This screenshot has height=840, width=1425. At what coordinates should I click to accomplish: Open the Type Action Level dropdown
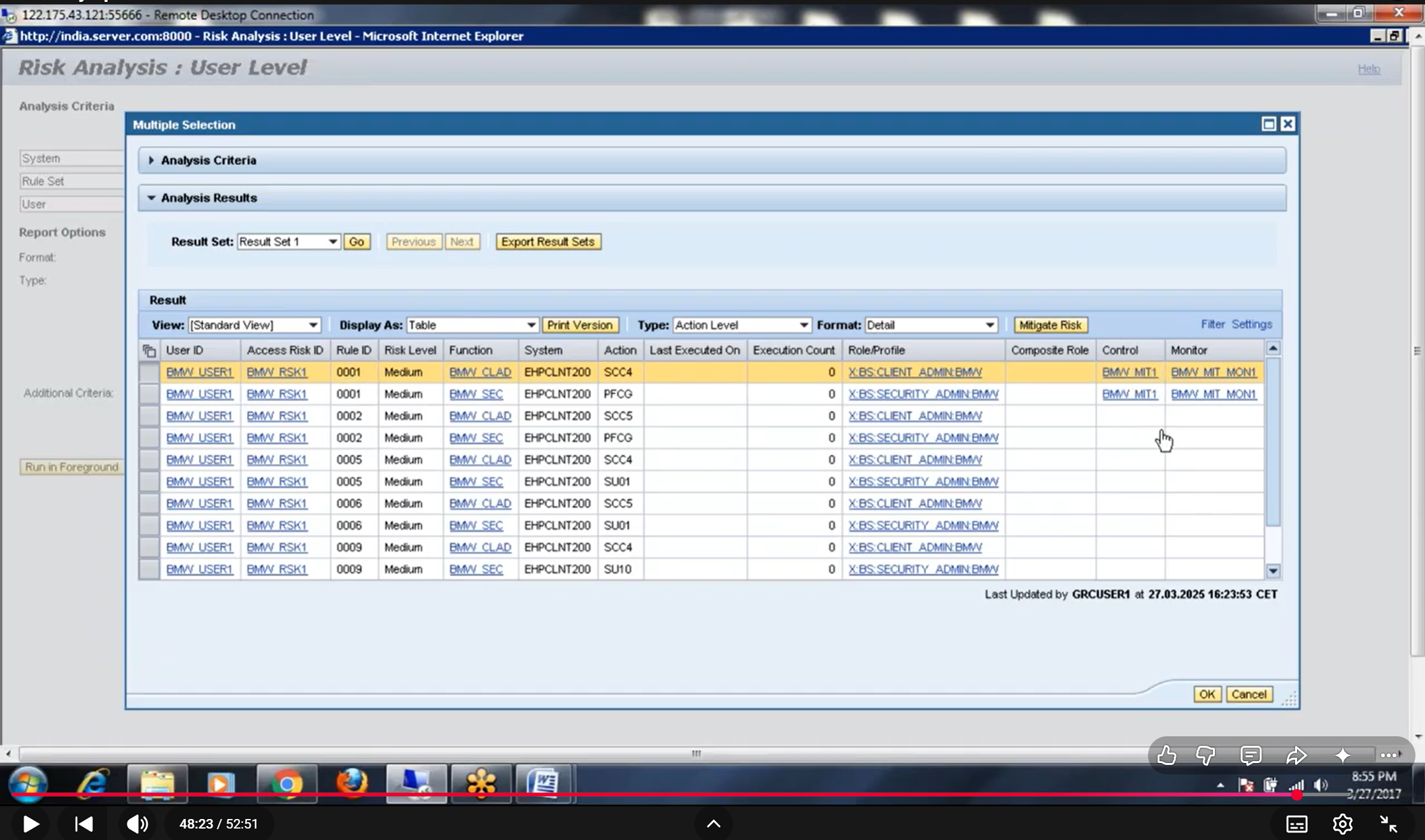tap(804, 325)
